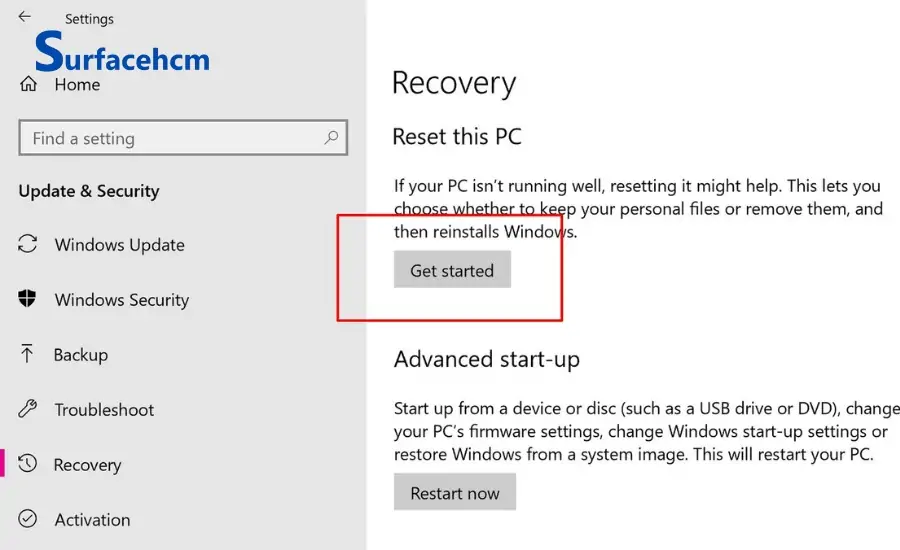Select the Recovery label in sidebar

coord(88,465)
